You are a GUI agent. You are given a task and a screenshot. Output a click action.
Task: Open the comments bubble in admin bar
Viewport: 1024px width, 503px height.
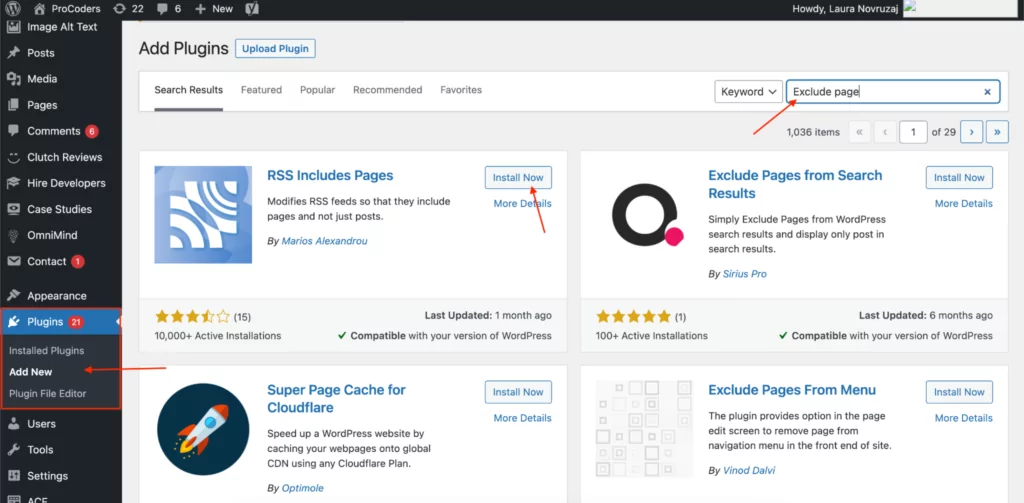tap(163, 8)
